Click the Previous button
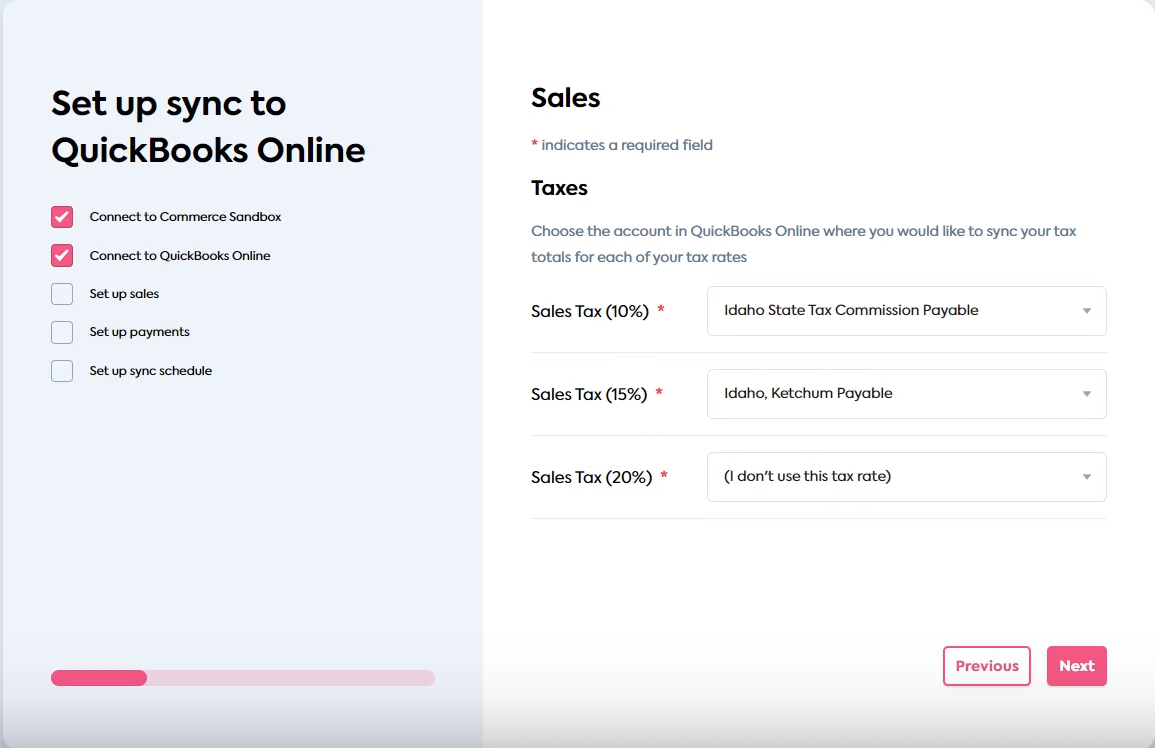This screenshot has height=748, width=1155. [x=986, y=665]
